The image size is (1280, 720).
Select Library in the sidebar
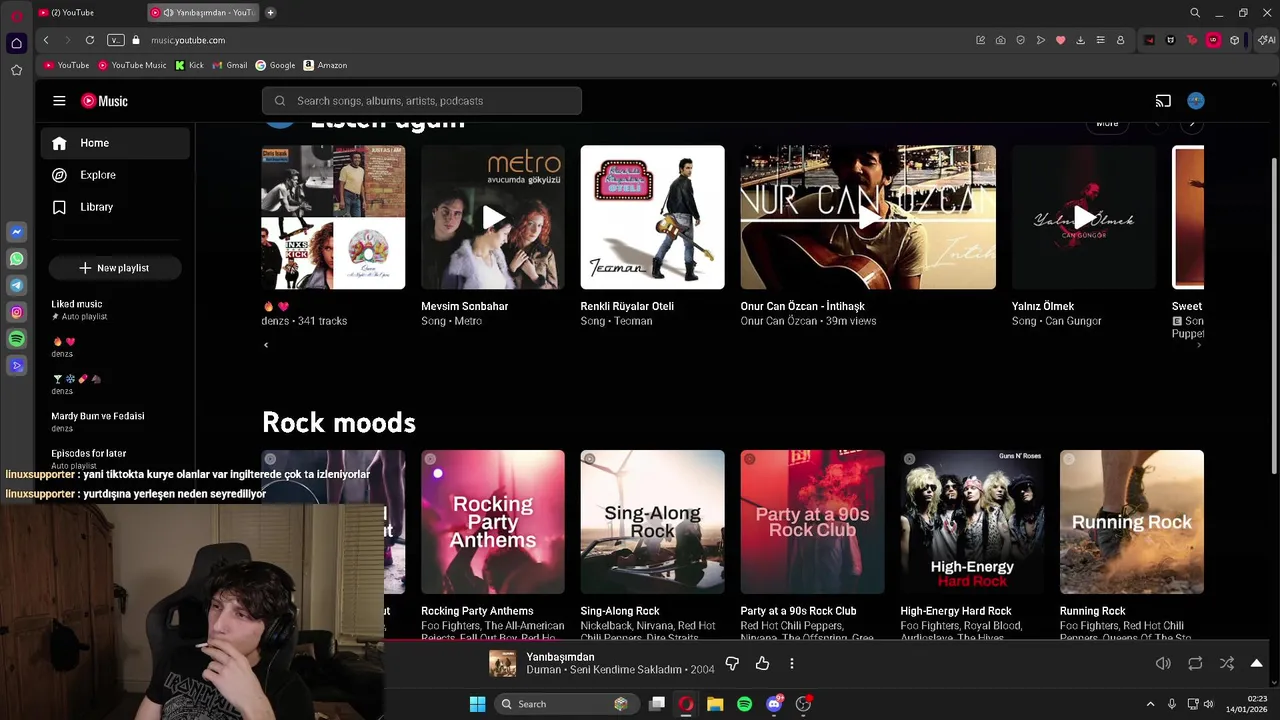[115, 207]
